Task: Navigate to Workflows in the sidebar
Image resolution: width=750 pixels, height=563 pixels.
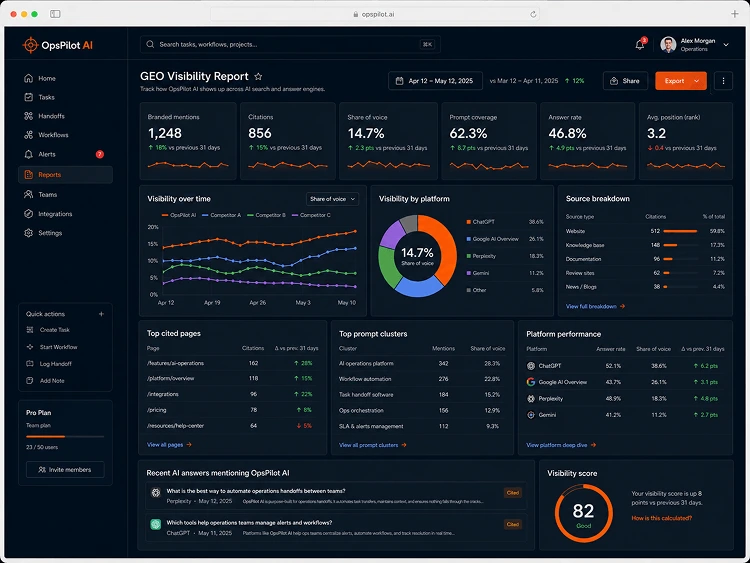Action: click(x=66, y=135)
